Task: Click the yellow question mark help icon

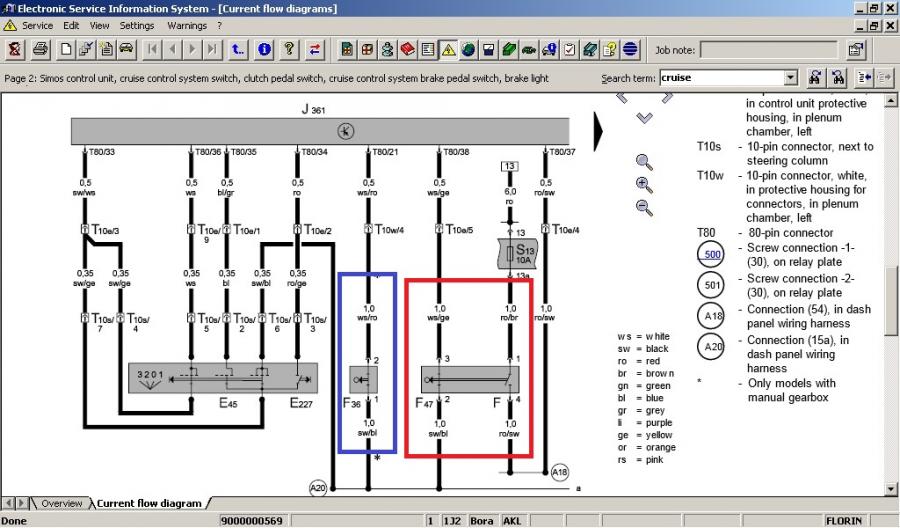Action: [x=289, y=49]
